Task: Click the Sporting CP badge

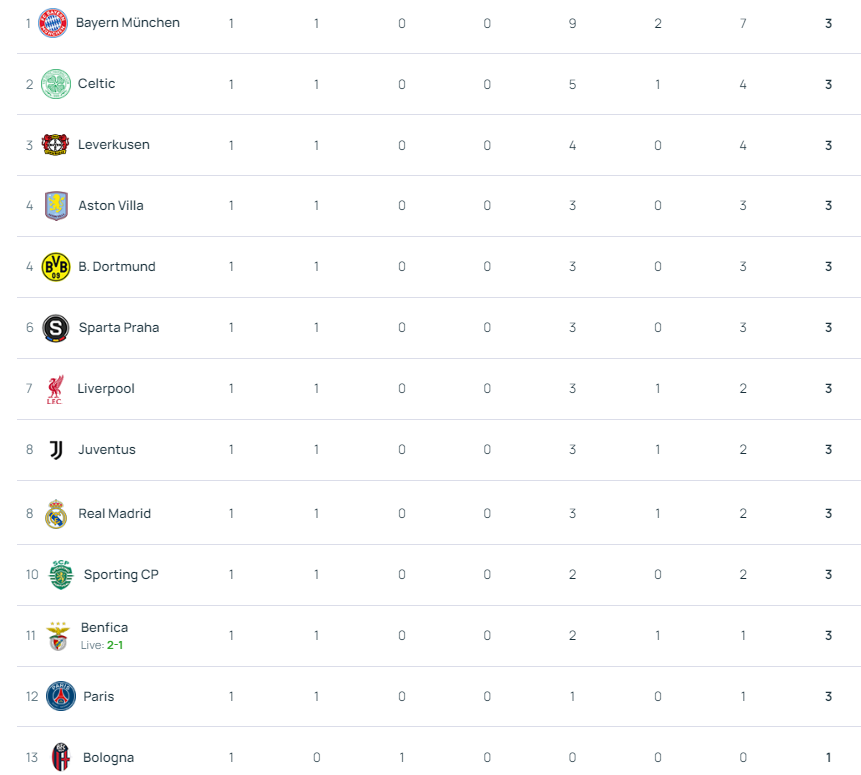Action: click(61, 575)
